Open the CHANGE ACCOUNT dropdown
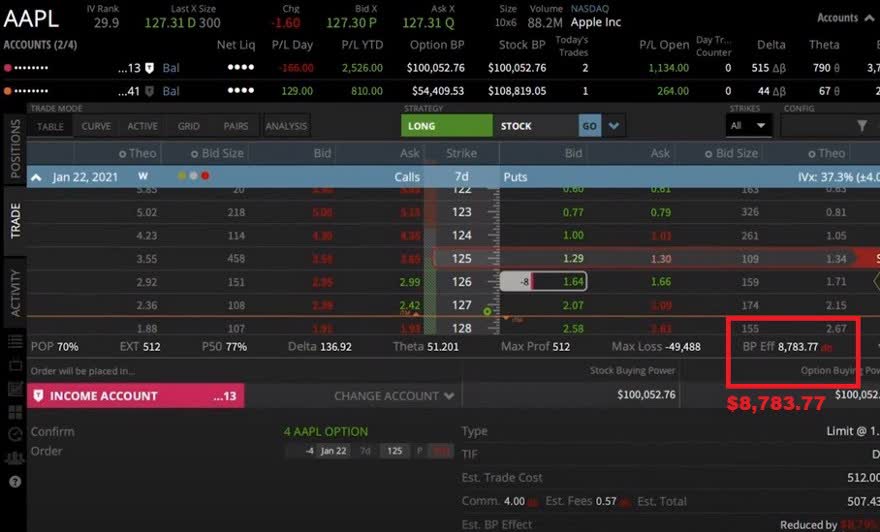 click(394, 396)
